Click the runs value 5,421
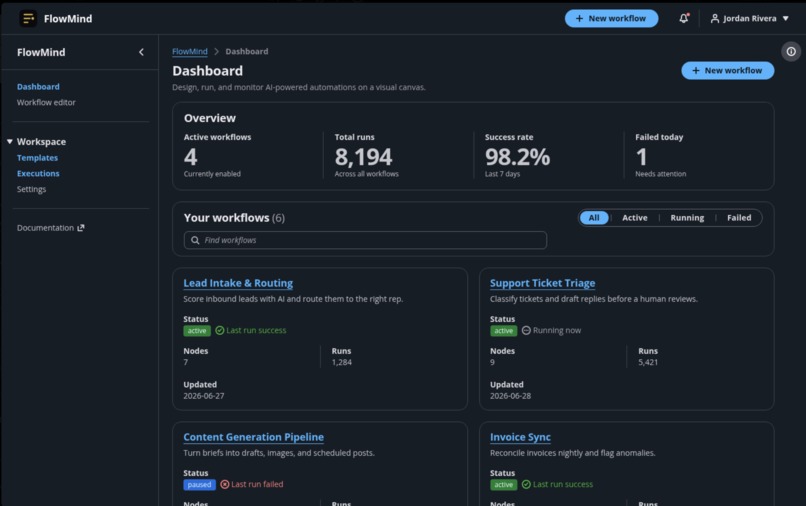This screenshot has width=806, height=506. tap(648, 362)
